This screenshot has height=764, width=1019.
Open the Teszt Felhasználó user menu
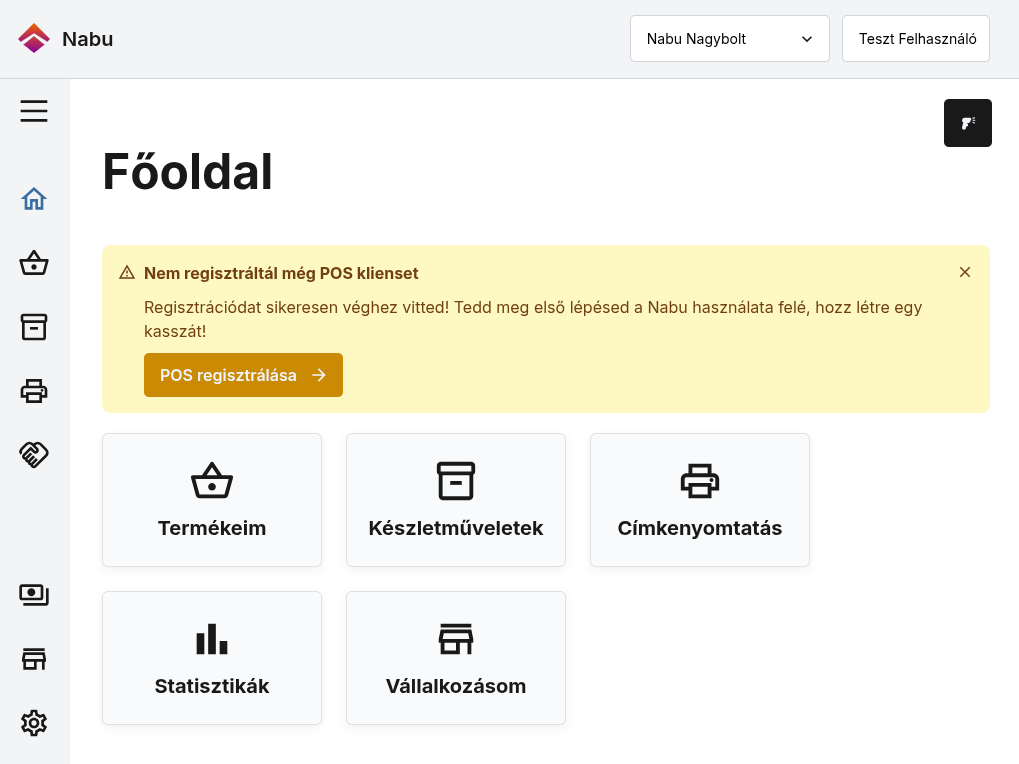[x=916, y=39]
